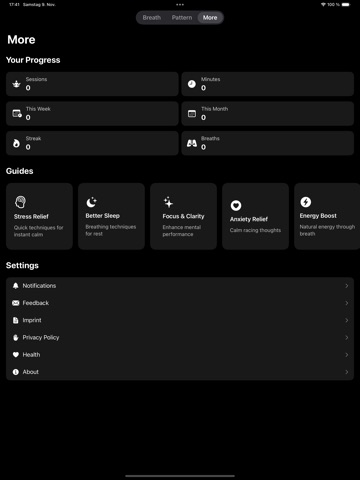
Task: Select the Streak label text
Action: pyautogui.click(x=33, y=138)
